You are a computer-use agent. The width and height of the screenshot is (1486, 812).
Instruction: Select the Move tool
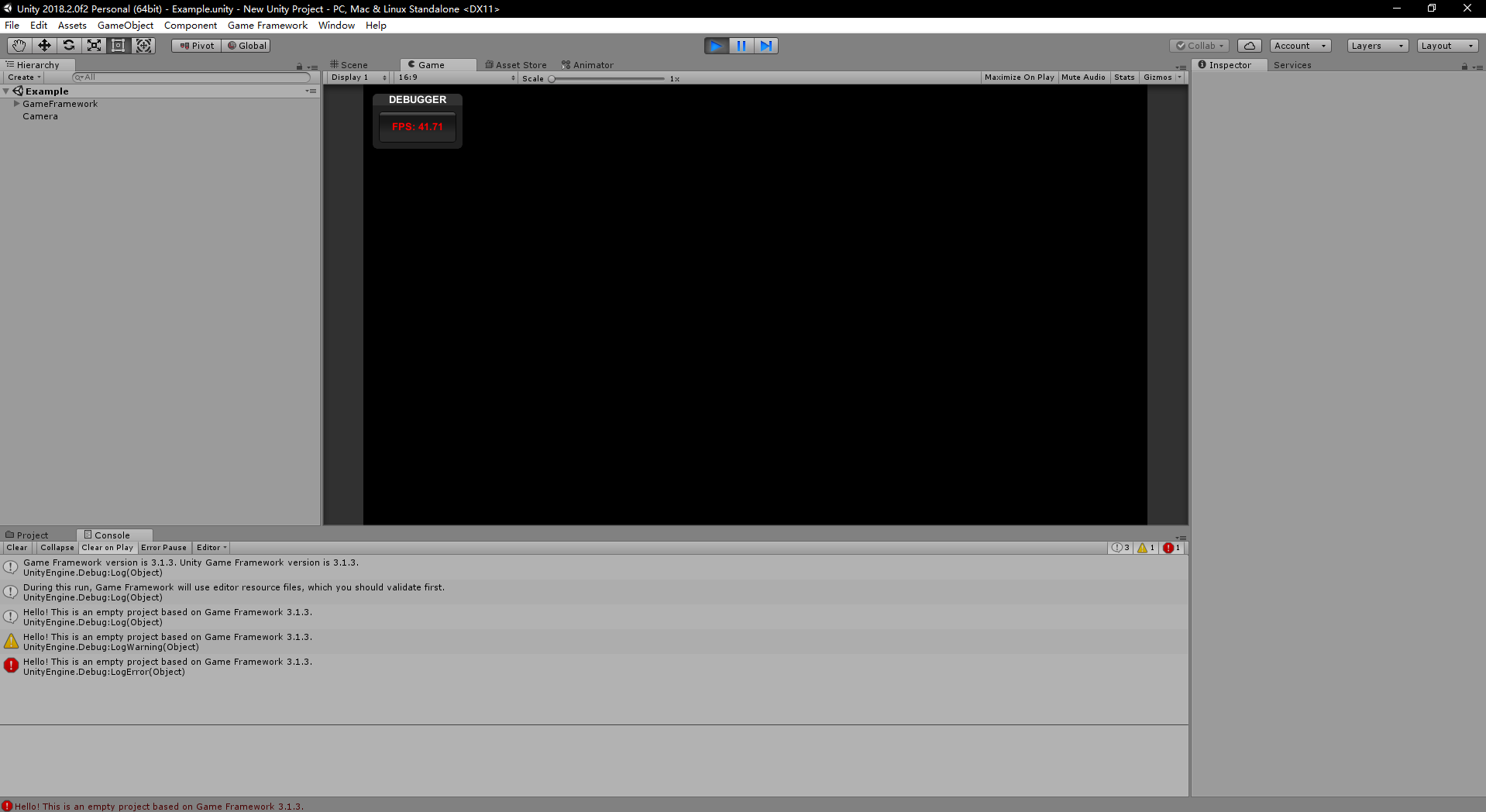pos(44,46)
